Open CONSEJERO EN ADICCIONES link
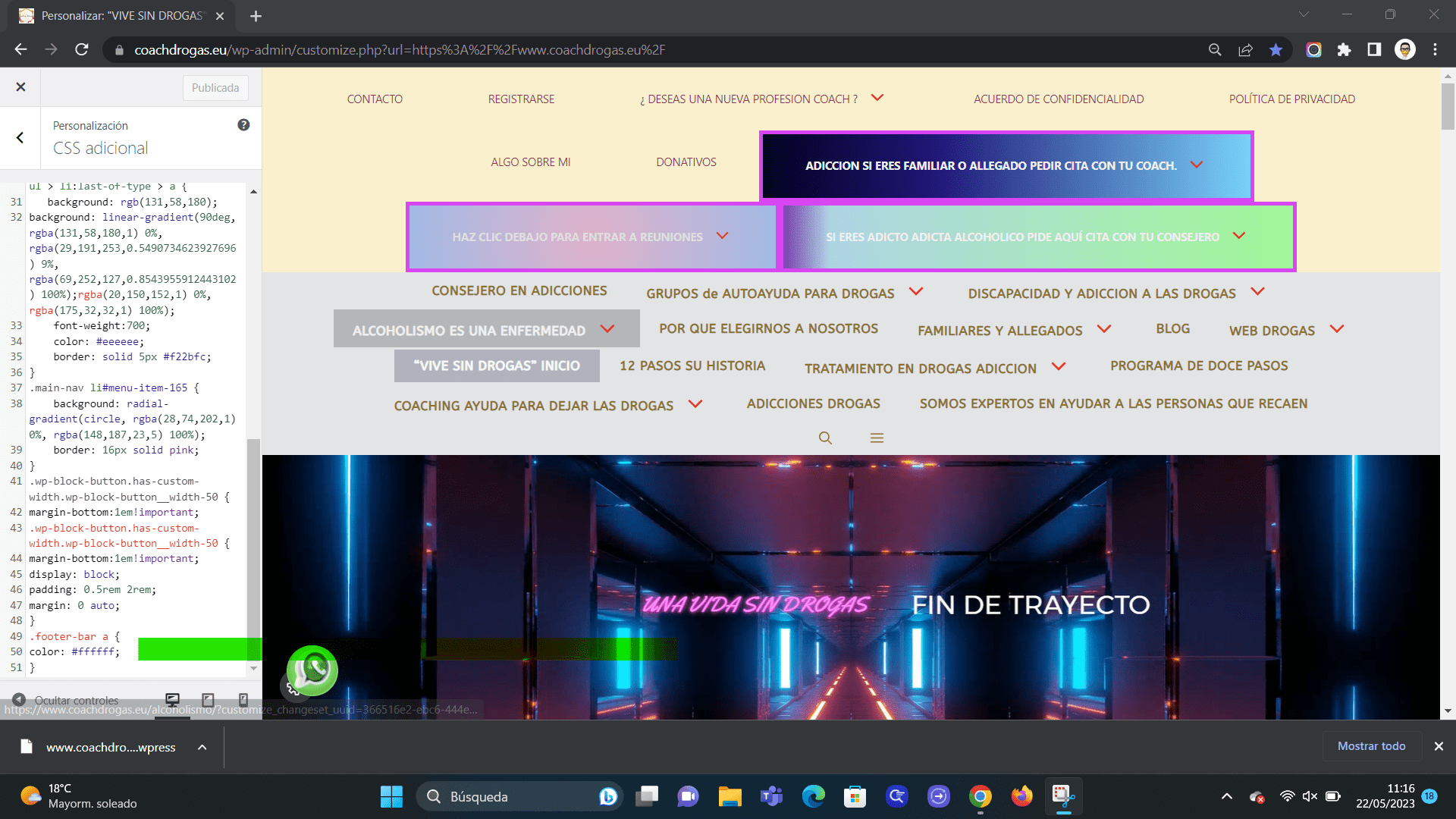 pyautogui.click(x=519, y=291)
